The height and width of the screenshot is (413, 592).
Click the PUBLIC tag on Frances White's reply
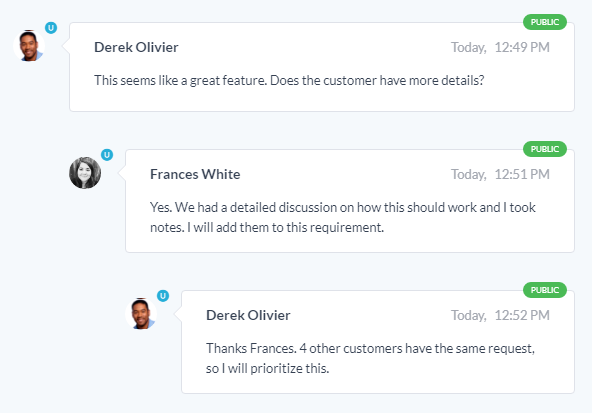545,149
